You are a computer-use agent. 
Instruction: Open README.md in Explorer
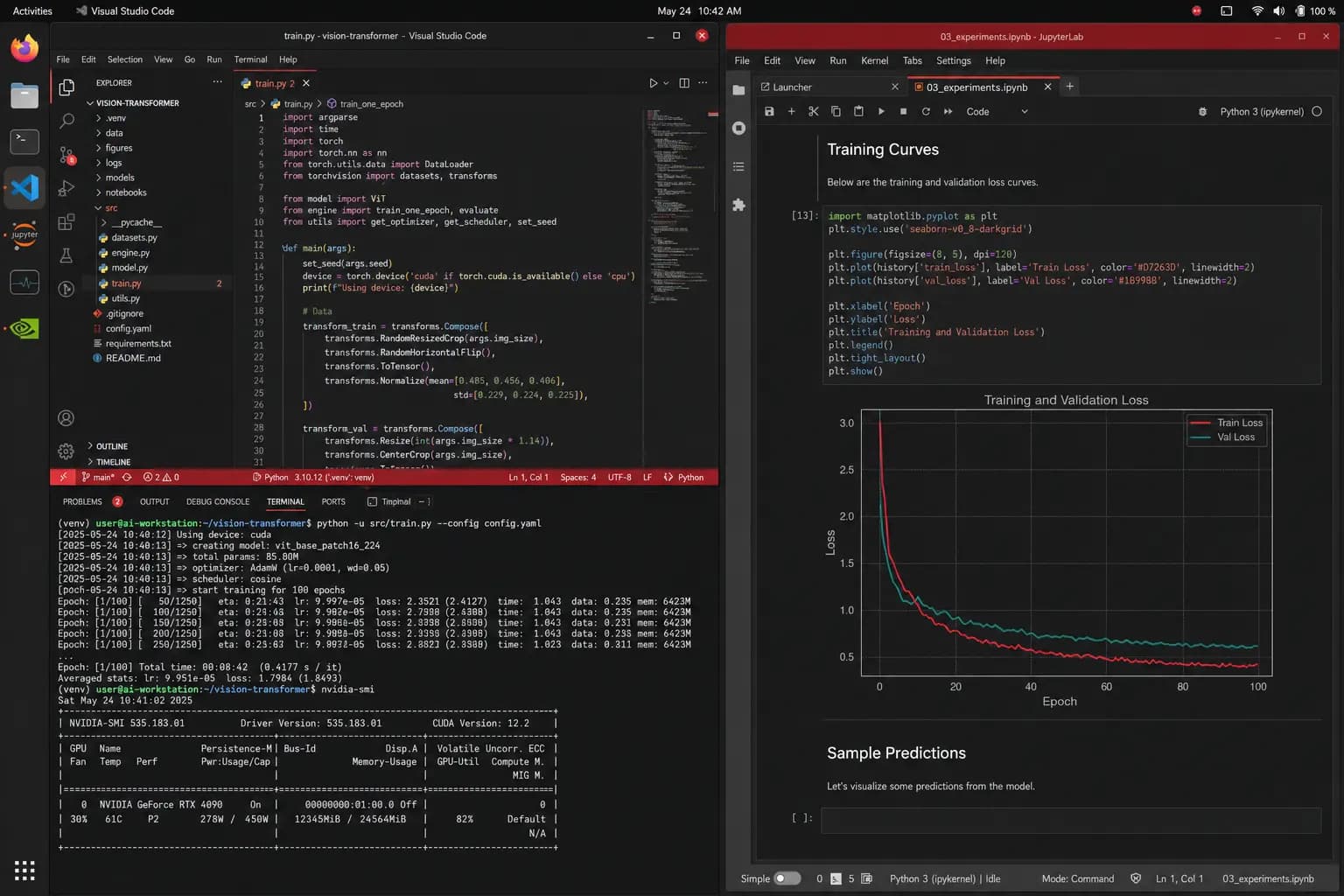click(133, 358)
